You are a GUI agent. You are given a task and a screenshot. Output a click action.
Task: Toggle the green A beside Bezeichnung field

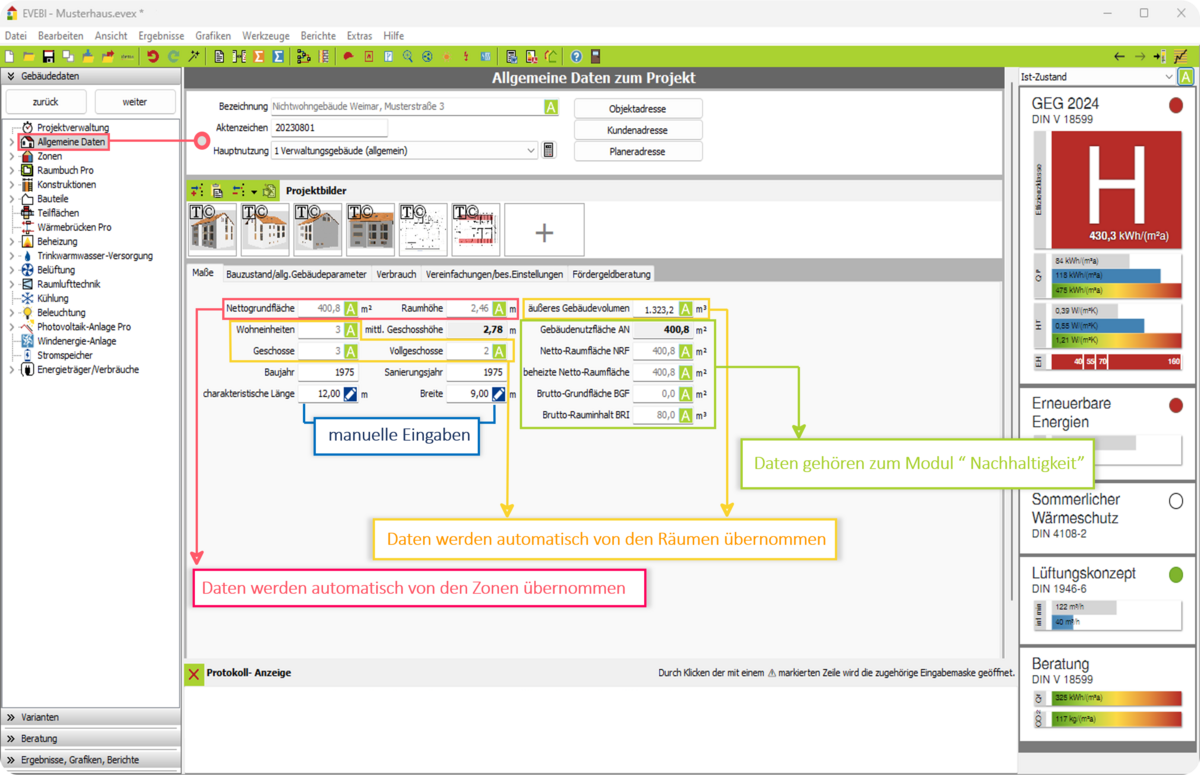(x=550, y=107)
